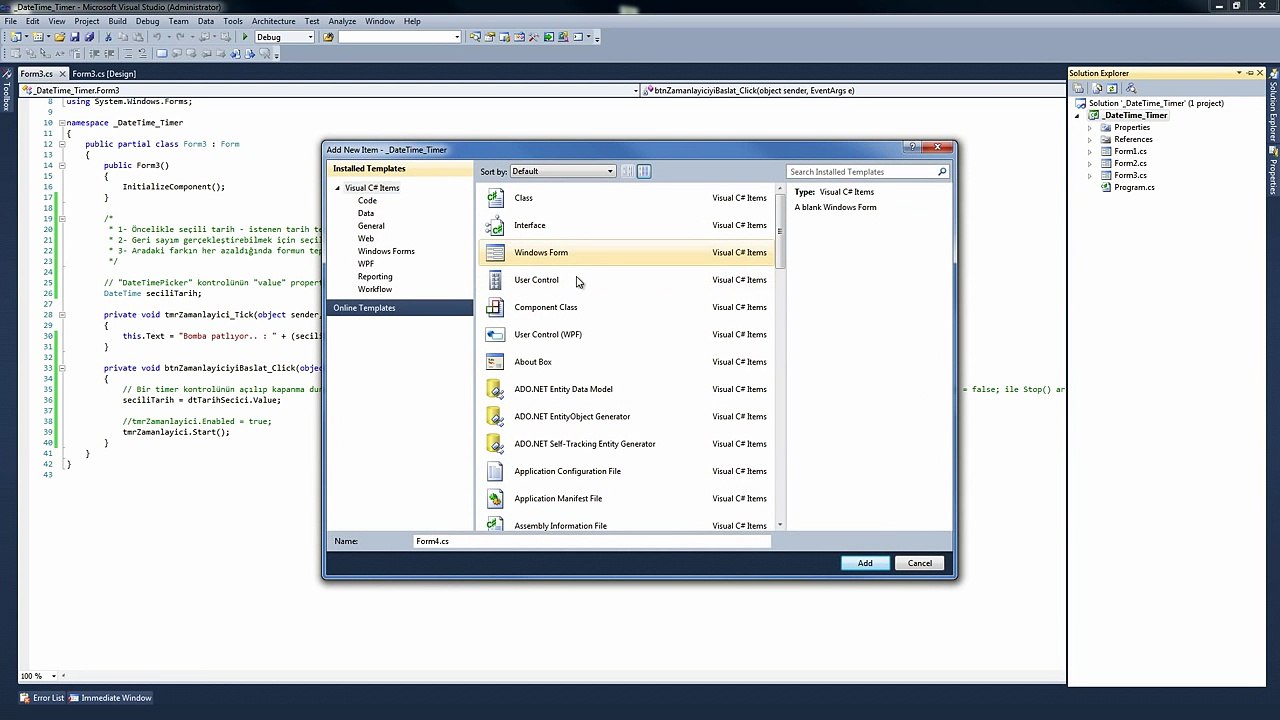
Task: Select the Application Configuration File icon
Action: click(495, 471)
